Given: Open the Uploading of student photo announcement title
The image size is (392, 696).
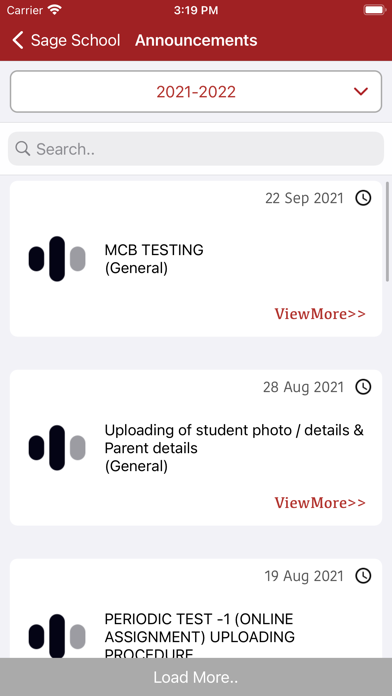Looking at the screenshot, I should 234,448.
